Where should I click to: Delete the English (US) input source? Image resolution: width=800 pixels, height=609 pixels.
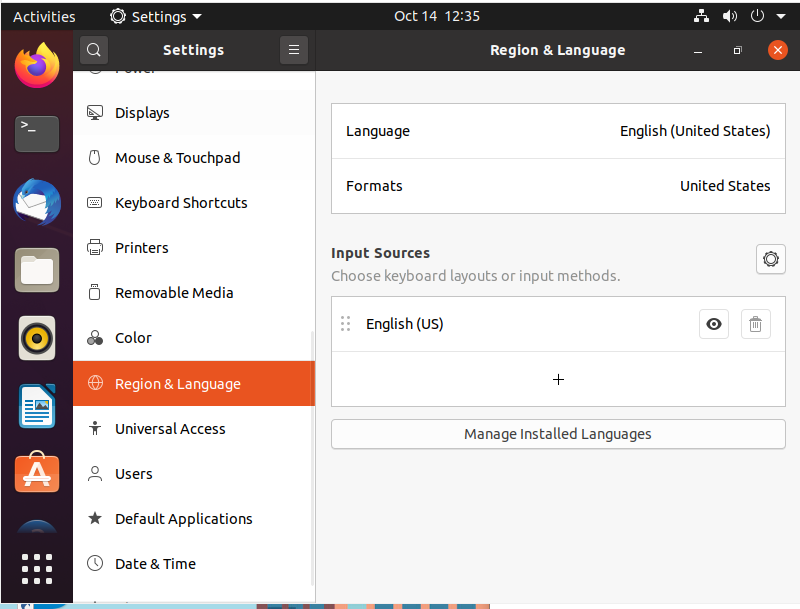click(x=755, y=324)
